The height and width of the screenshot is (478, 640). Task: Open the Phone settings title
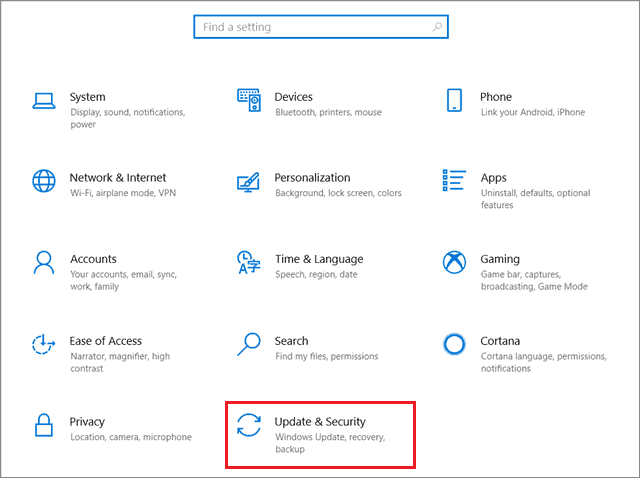496,97
